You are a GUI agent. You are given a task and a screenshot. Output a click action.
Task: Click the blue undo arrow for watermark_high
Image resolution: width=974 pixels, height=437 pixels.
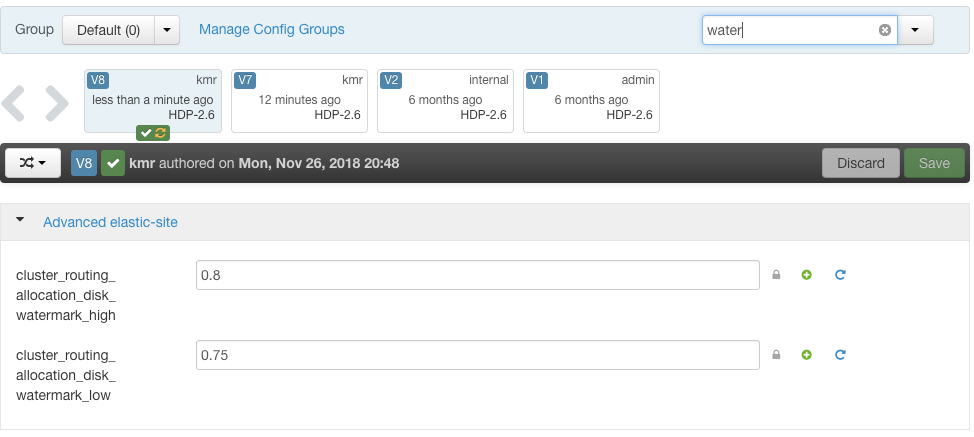pyautogui.click(x=840, y=274)
